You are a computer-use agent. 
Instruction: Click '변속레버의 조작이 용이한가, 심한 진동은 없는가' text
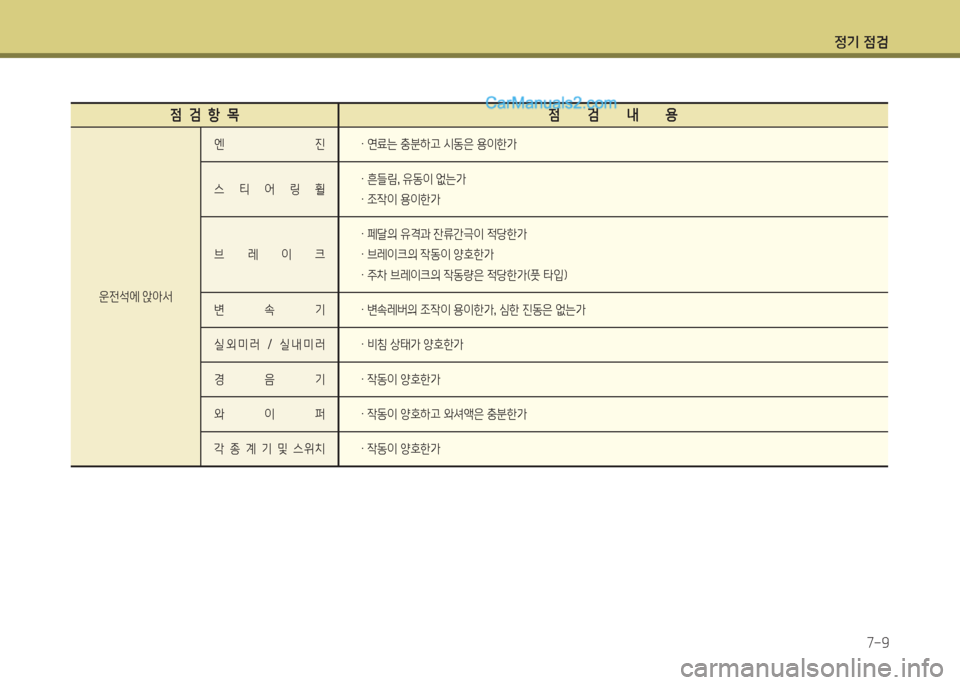point(476,310)
